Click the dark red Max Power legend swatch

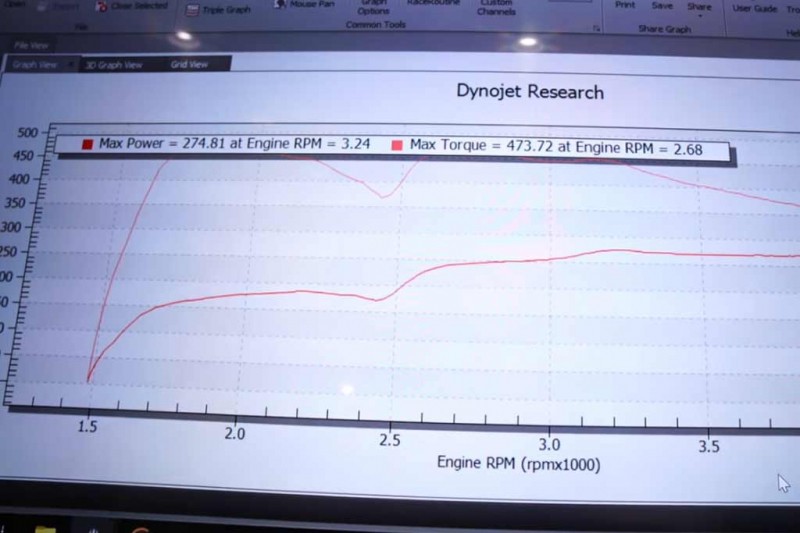87,144
